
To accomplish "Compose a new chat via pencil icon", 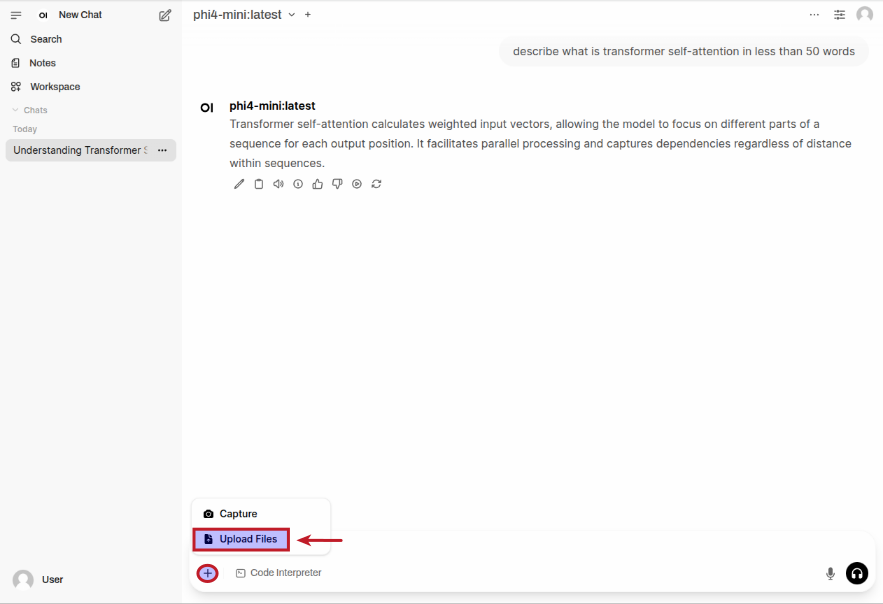I will 164,14.
